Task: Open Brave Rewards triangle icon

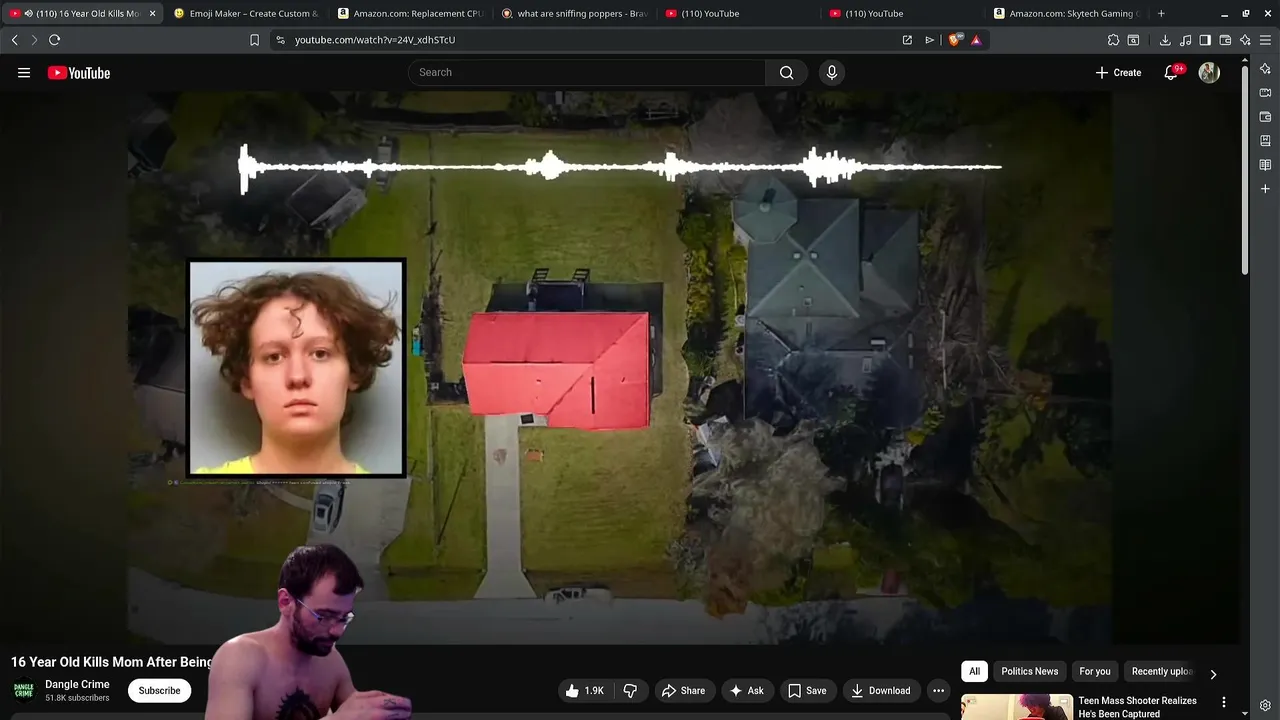Action: [976, 40]
